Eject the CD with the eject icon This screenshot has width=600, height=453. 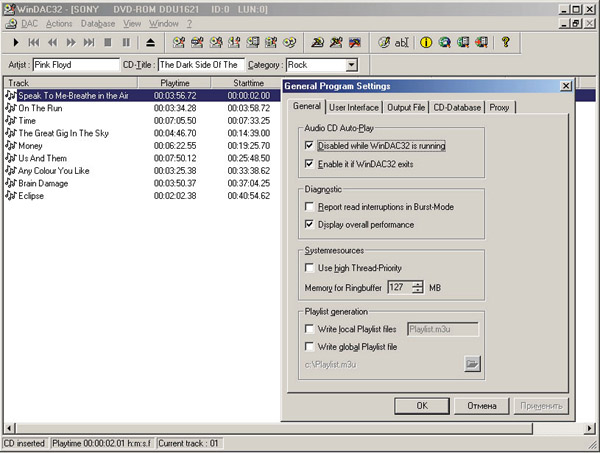[x=150, y=42]
